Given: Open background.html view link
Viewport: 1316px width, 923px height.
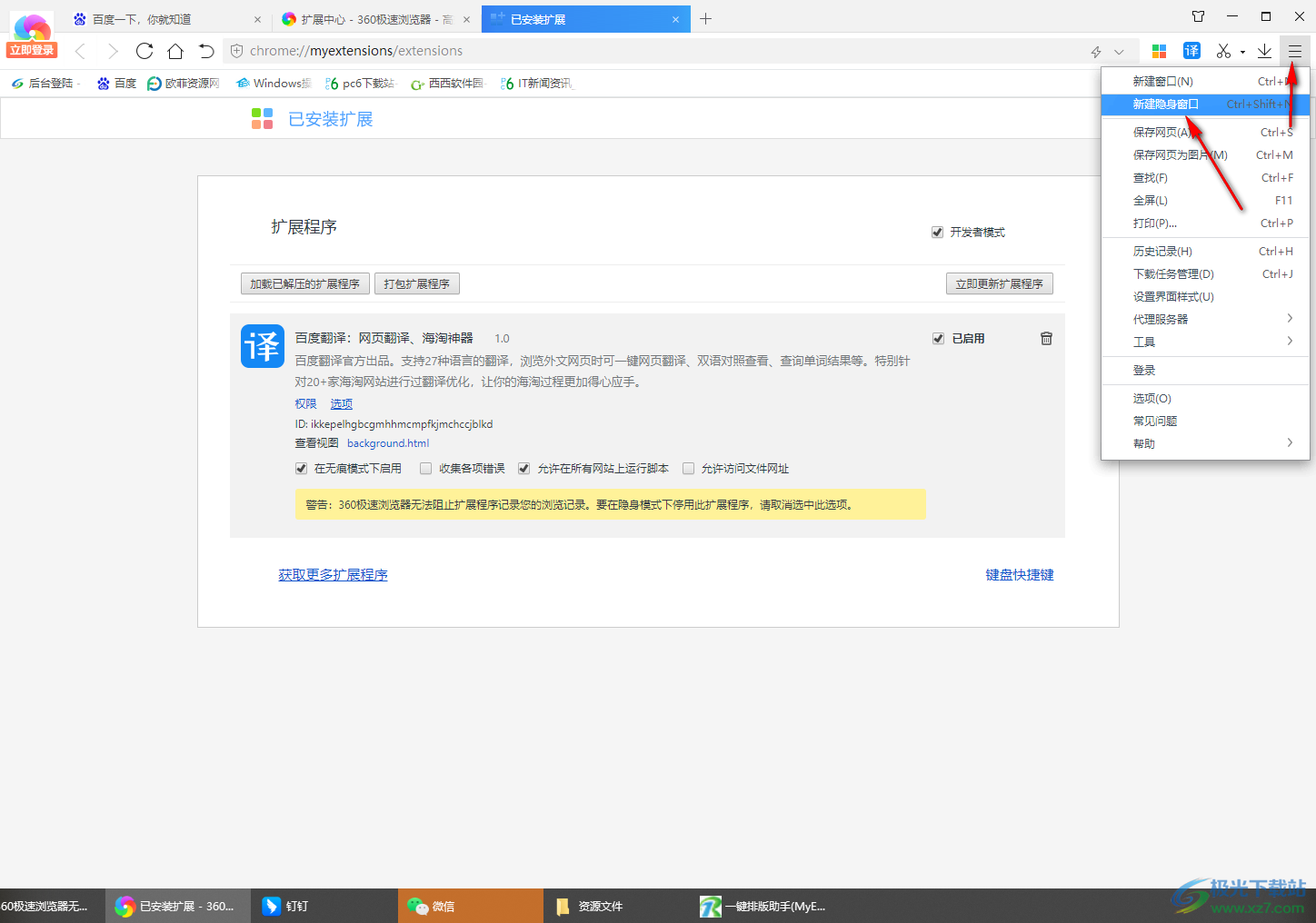Looking at the screenshot, I should tap(388, 443).
